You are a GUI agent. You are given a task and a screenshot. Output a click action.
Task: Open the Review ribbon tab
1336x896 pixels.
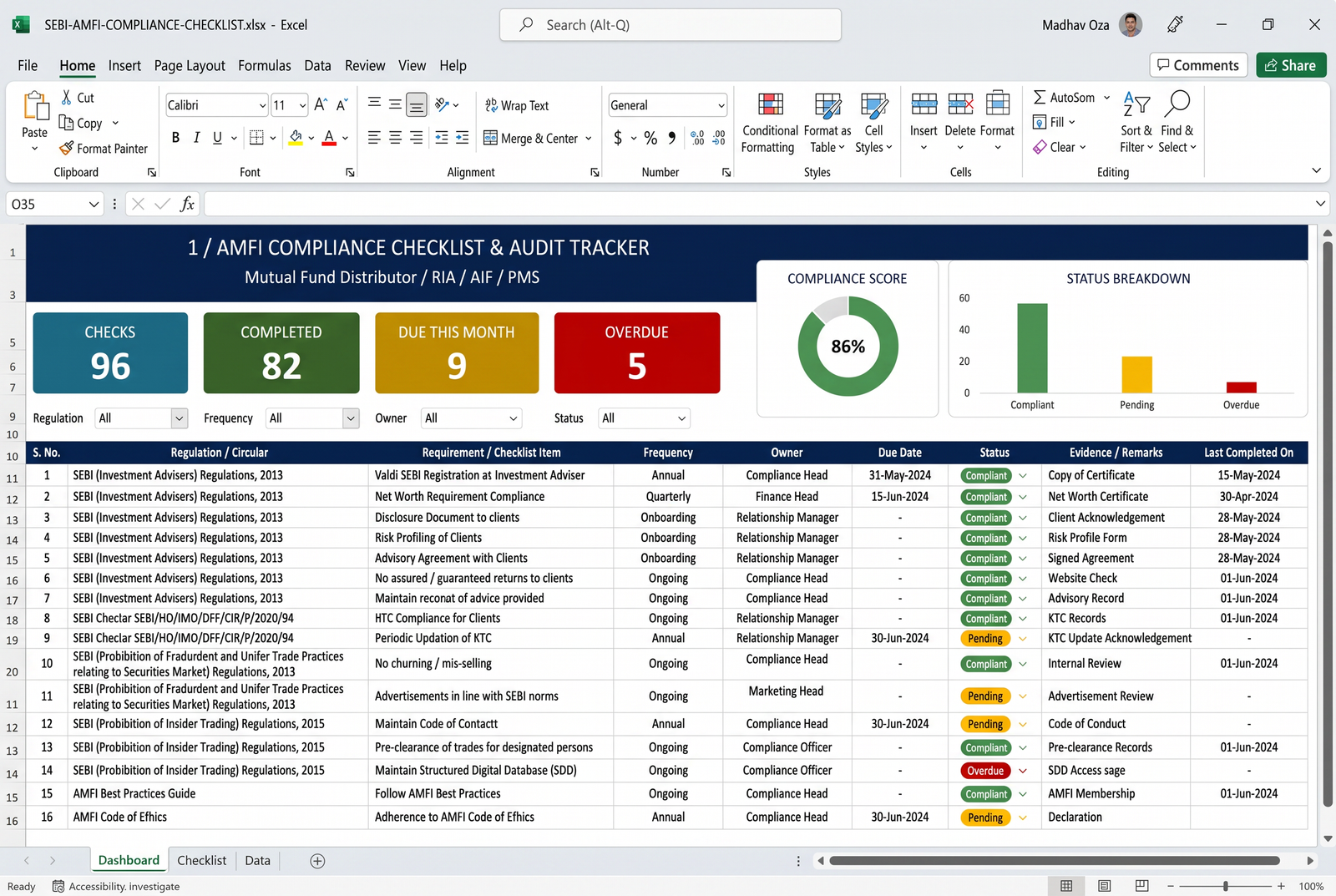[365, 65]
